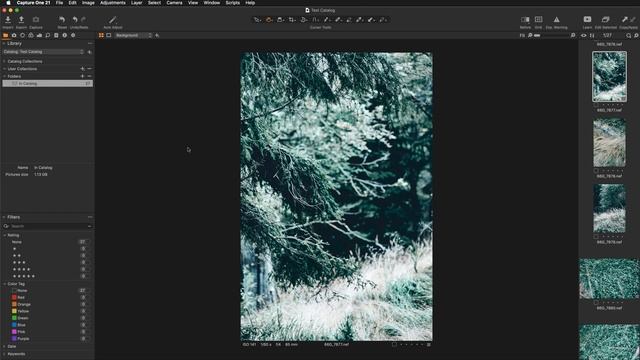
Task: Click the Export toolbar icon
Action: tap(21, 20)
